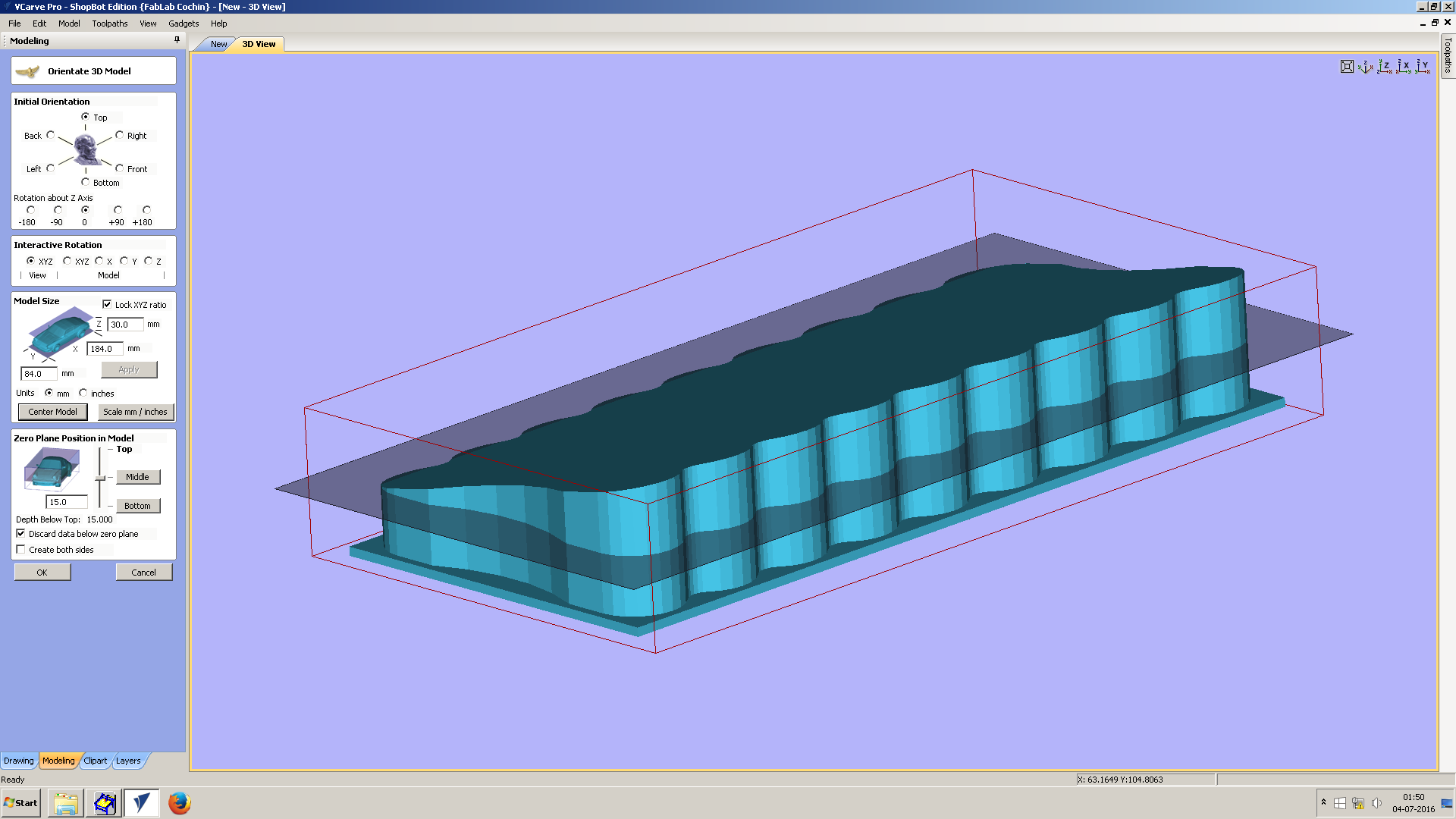This screenshot has width=1456, height=819.
Task: Open the file explorer from the taskbar
Action: pos(66,803)
